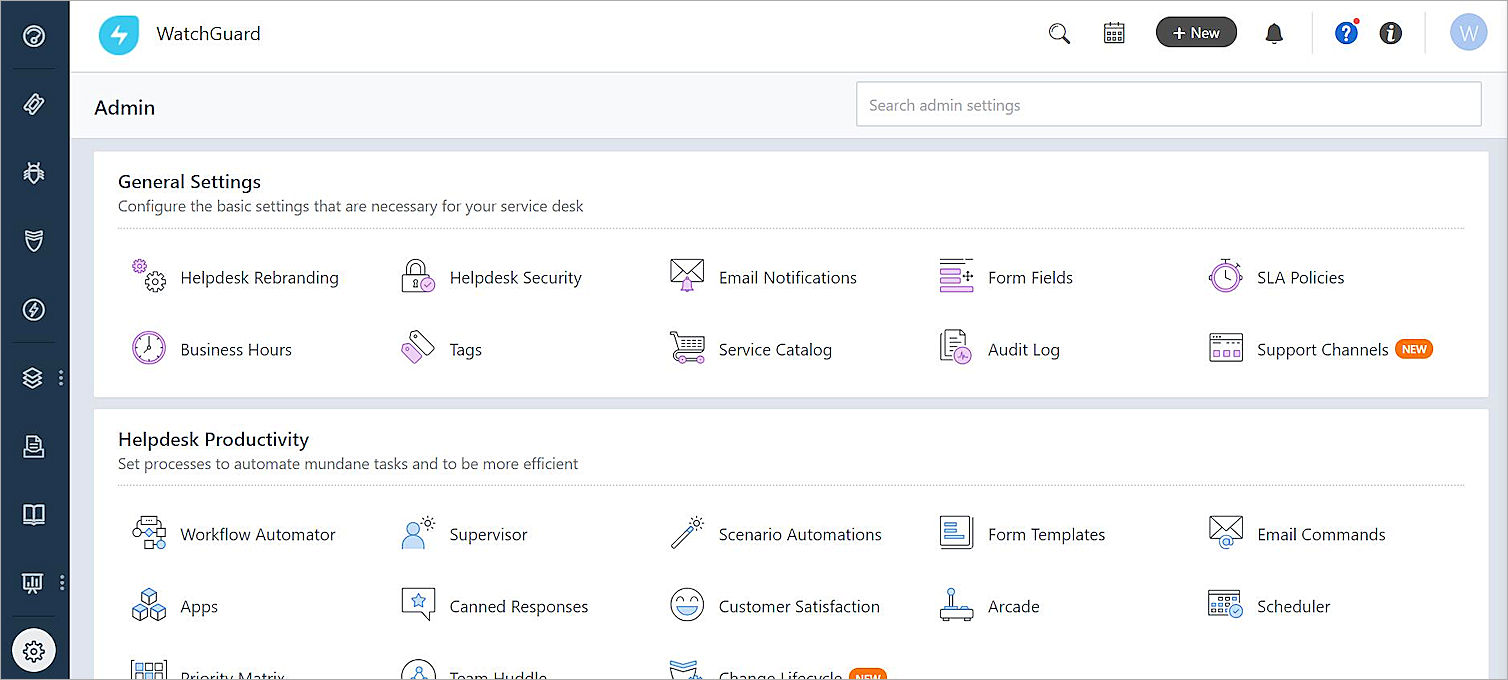The height and width of the screenshot is (680, 1508).
Task: Expand options next to the layers sidebar icon
Action: [x=61, y=378]
